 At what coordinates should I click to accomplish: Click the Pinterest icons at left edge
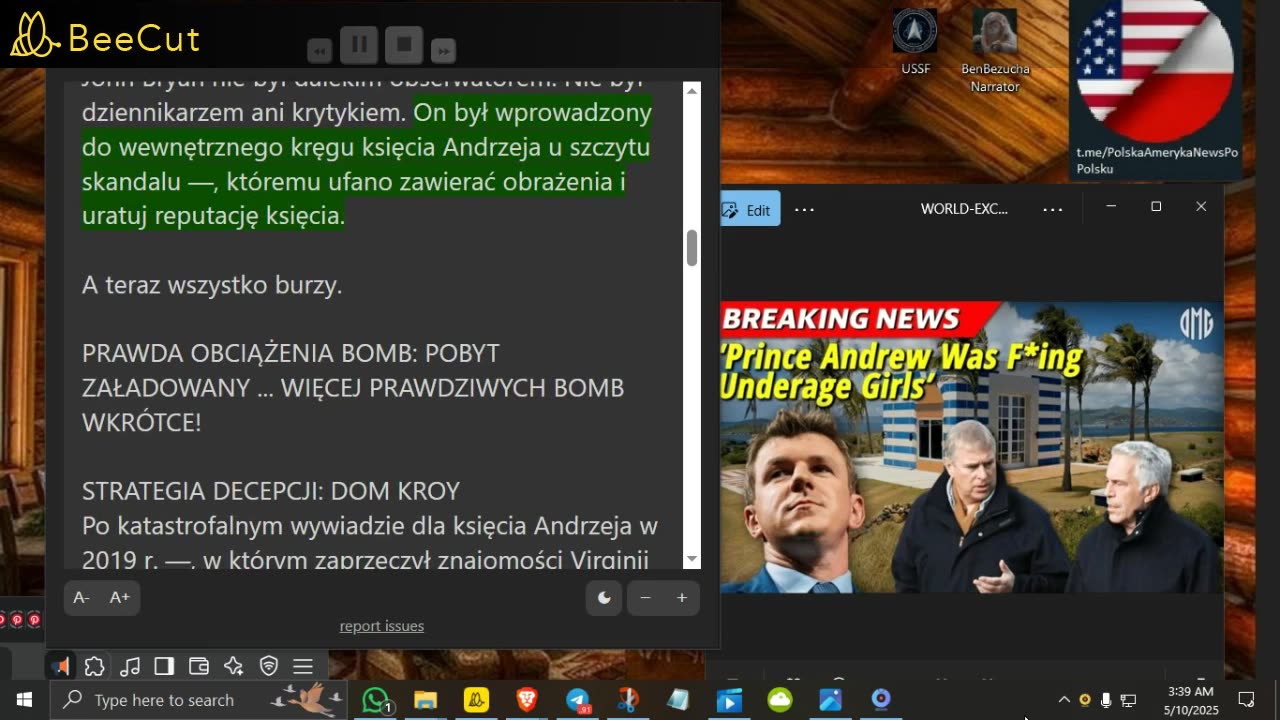click(x=17, y=620)
